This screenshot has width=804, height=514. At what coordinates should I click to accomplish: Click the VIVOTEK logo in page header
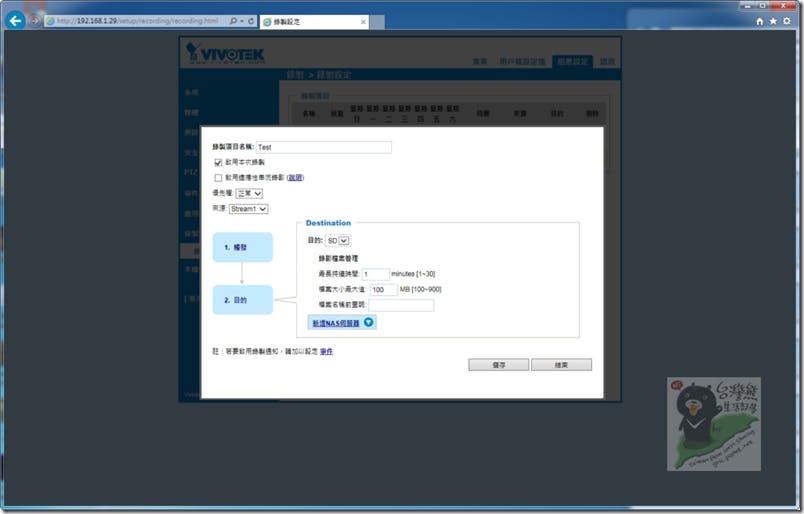click(x=225, y=53)
